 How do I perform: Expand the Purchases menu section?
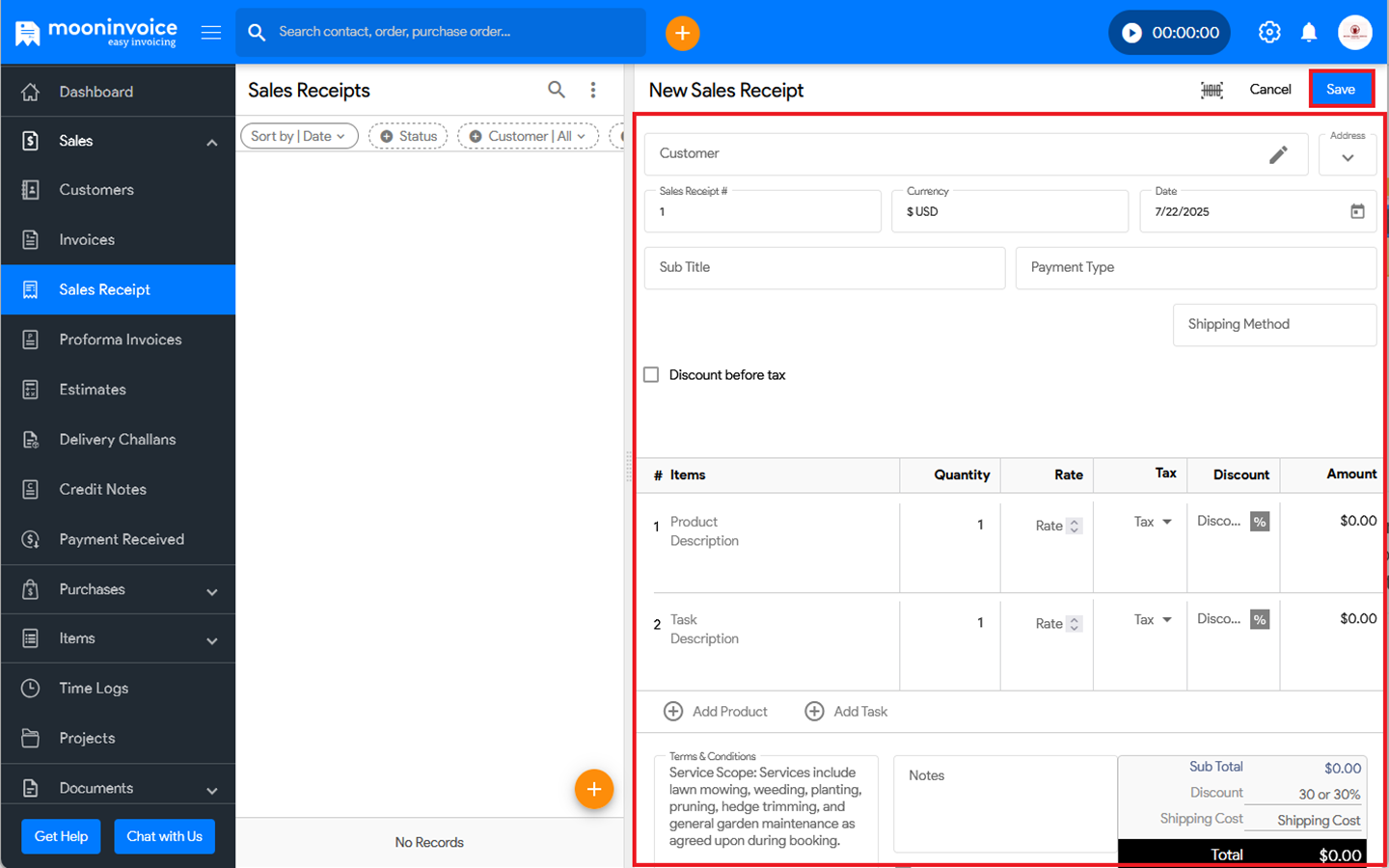pyautogui.click(x=211, y=591)
